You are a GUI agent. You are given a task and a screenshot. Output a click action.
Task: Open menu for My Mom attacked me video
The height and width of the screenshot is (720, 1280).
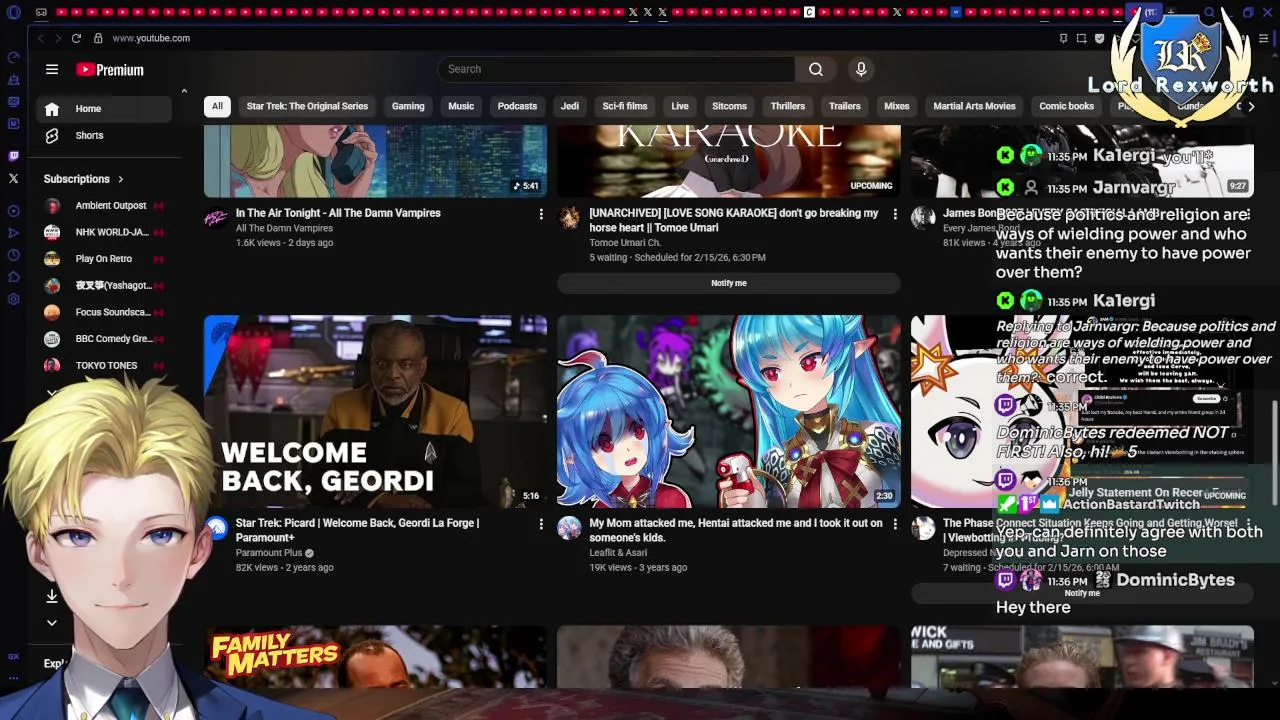pos(895,524)
